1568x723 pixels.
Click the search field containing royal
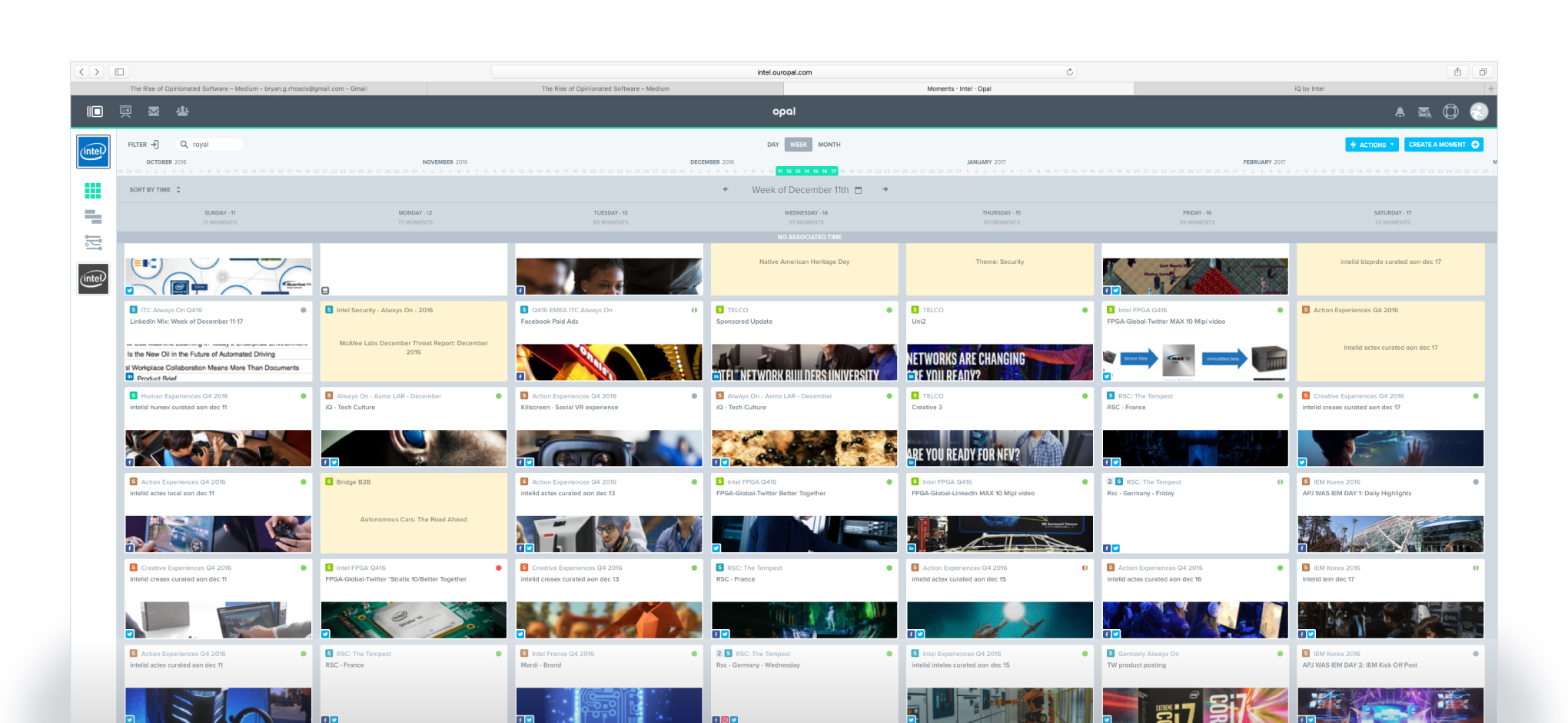[x=209, y=145]
